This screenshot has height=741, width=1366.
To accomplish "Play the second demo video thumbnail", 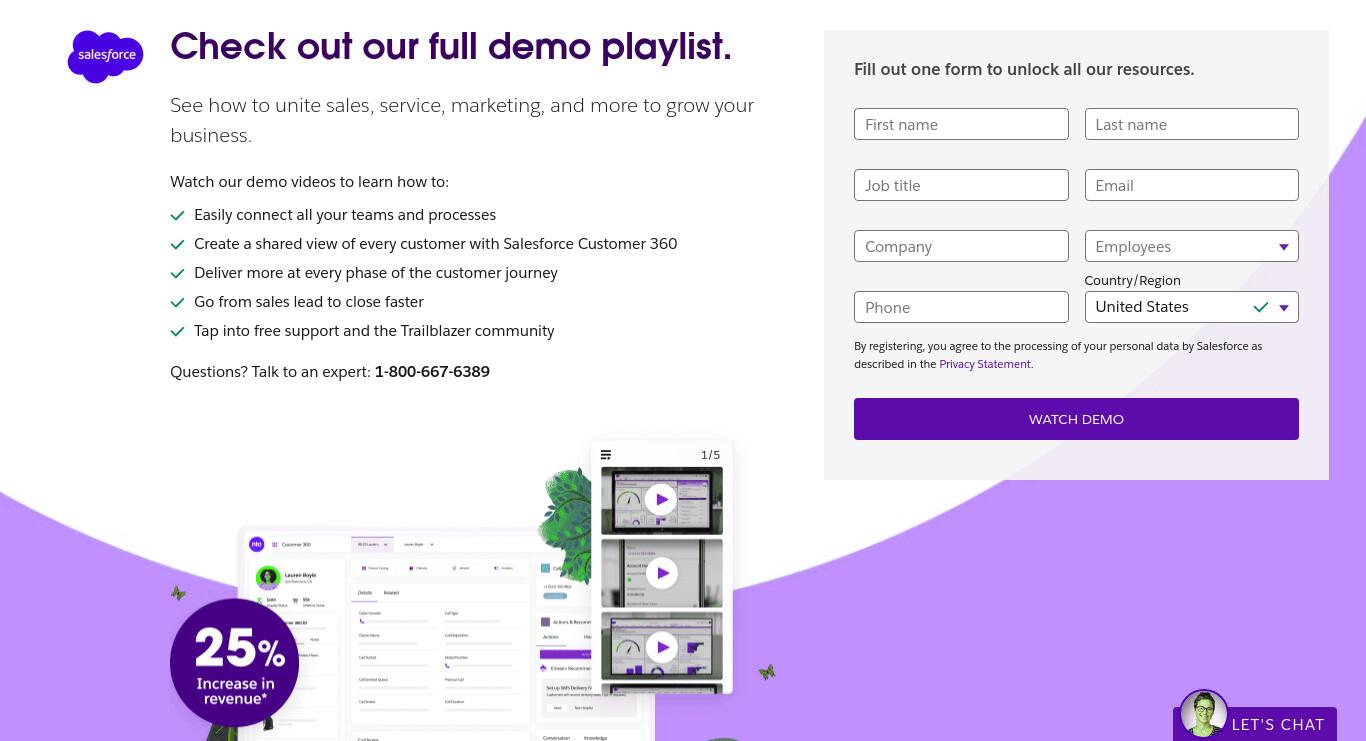I will [661, 573].
